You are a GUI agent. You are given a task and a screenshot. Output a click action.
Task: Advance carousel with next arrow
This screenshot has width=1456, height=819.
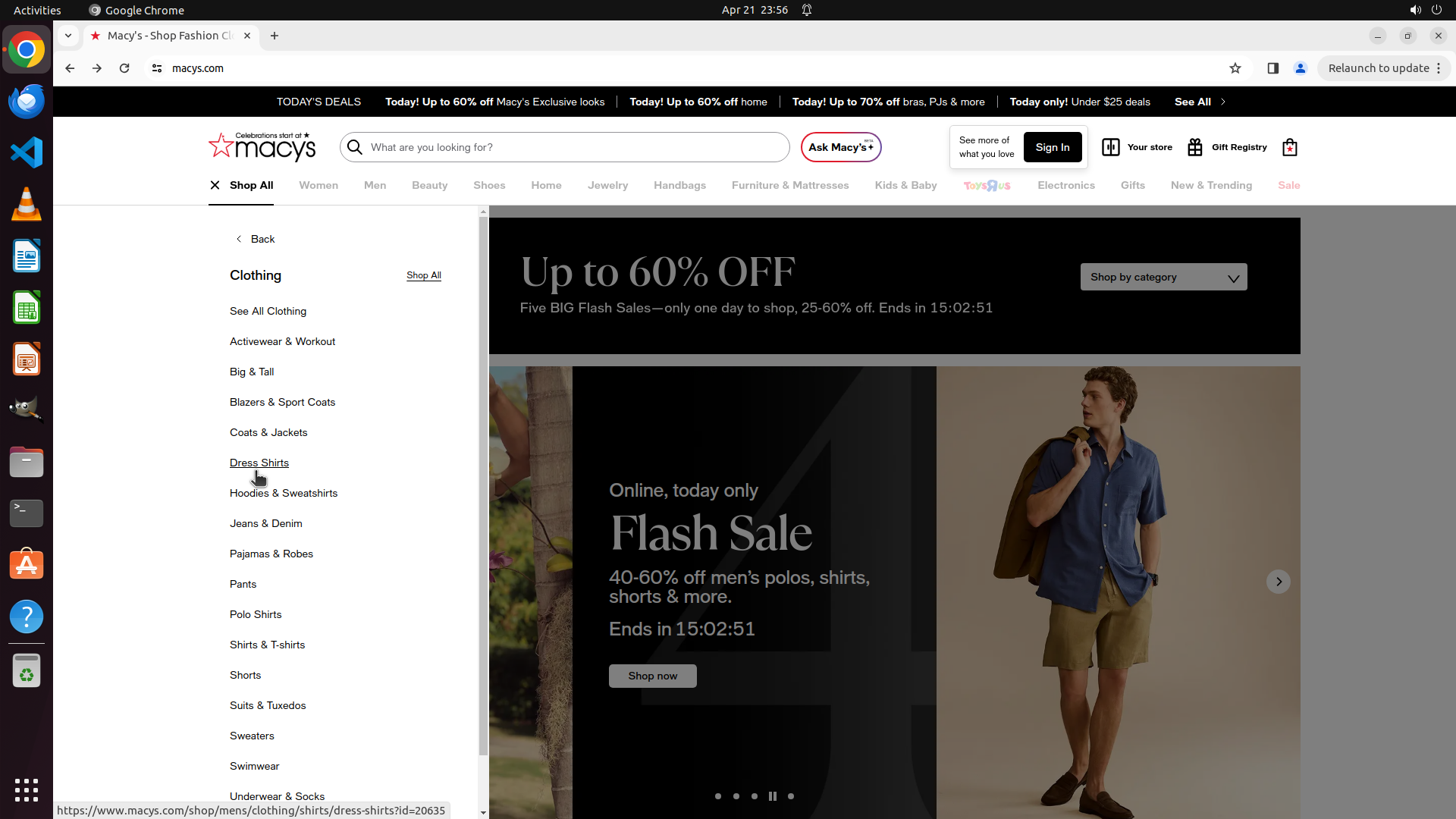tap(1279, 582)
